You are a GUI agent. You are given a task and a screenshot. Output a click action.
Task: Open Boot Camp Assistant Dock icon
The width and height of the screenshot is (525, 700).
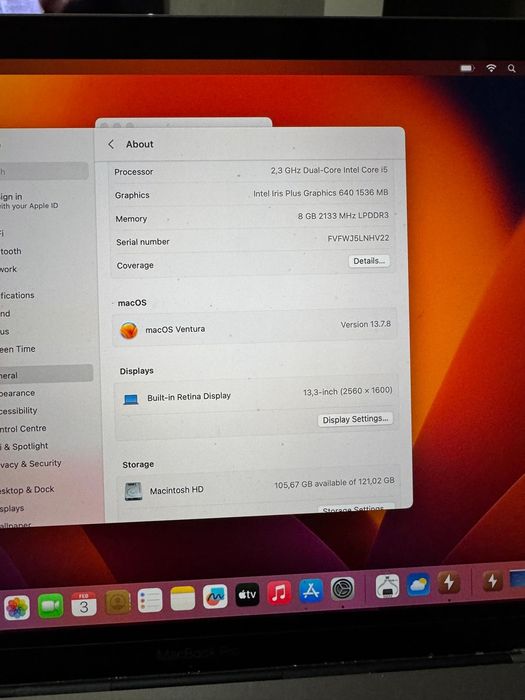click(388, 586)
